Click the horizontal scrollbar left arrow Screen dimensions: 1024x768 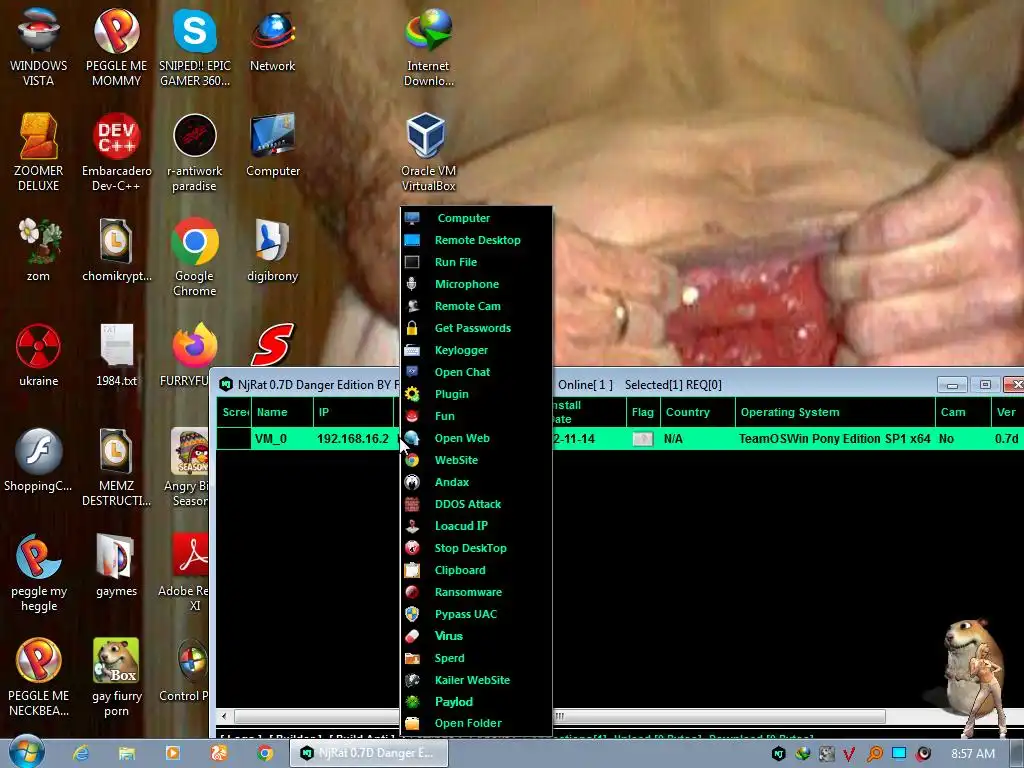coord(224,716)
